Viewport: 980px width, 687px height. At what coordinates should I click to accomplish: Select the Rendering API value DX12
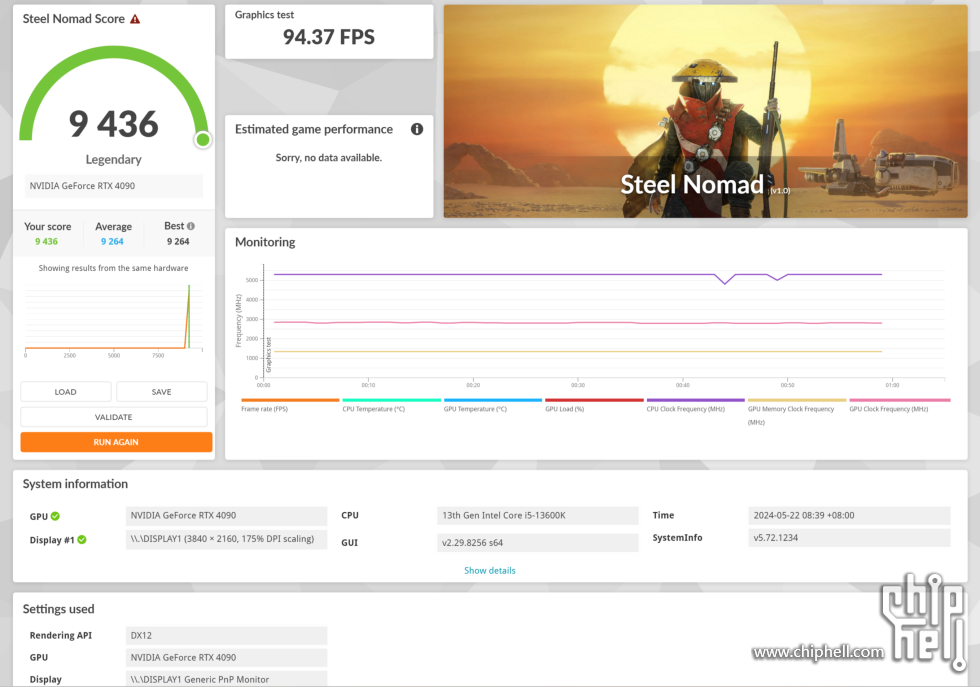[226, 635]
